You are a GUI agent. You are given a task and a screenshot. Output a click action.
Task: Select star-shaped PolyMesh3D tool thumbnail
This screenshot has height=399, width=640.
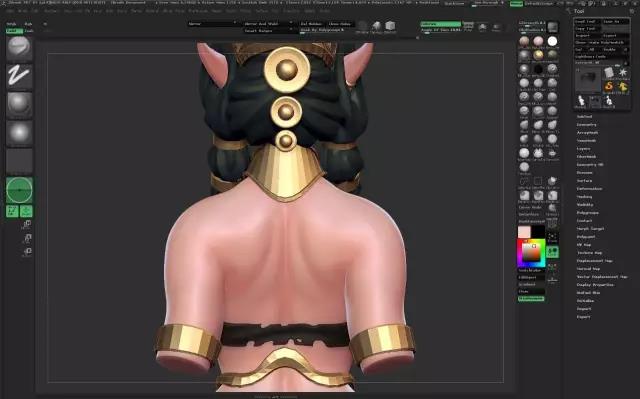[x=622, y=73]
